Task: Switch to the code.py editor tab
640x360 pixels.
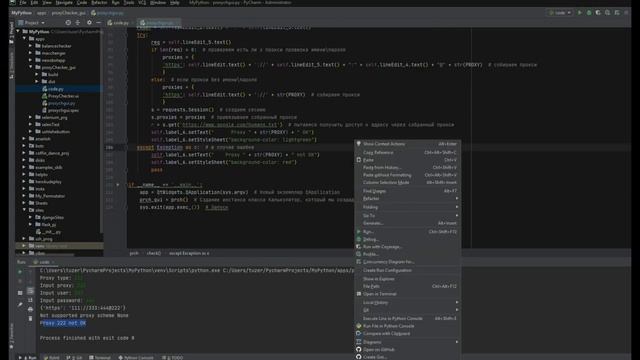Action: tap(118, 23)
